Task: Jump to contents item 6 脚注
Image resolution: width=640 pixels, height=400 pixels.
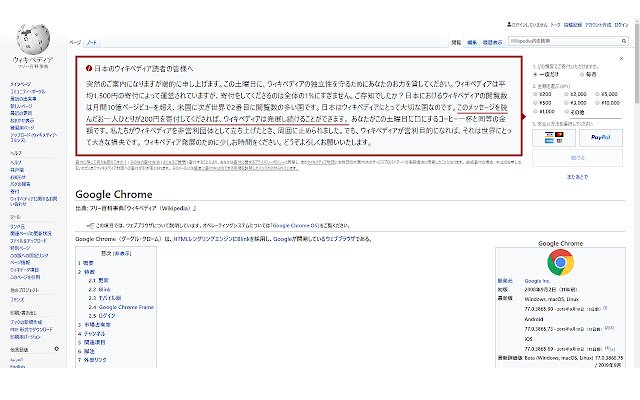Action: (x=86, y=351)
